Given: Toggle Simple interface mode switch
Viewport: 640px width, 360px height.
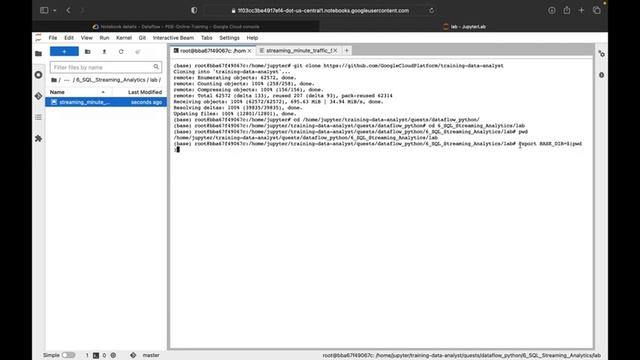Looking at the screenshot, I should (68, 356).
